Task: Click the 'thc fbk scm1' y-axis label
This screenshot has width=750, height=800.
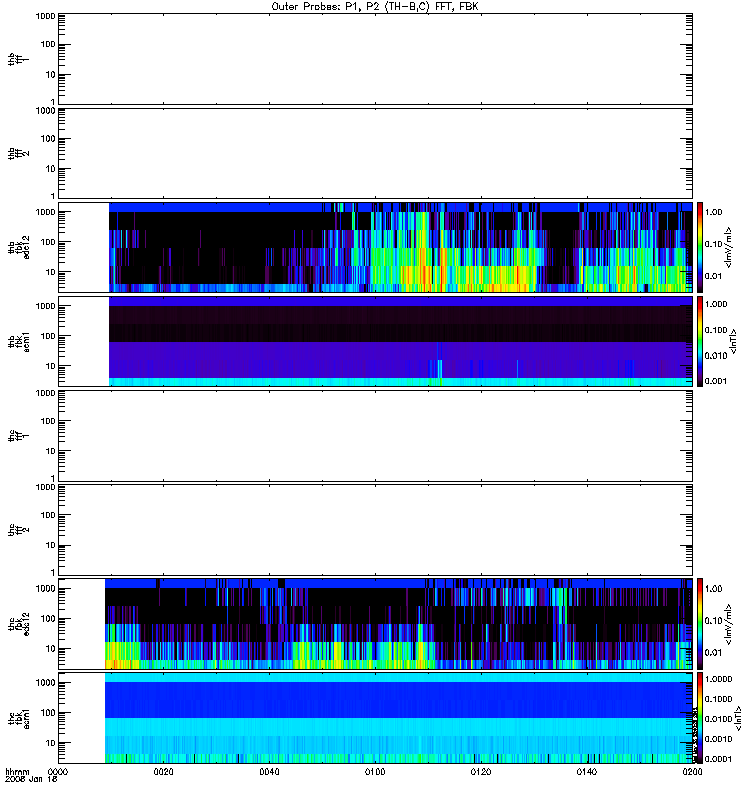Action: pos(19,718)
